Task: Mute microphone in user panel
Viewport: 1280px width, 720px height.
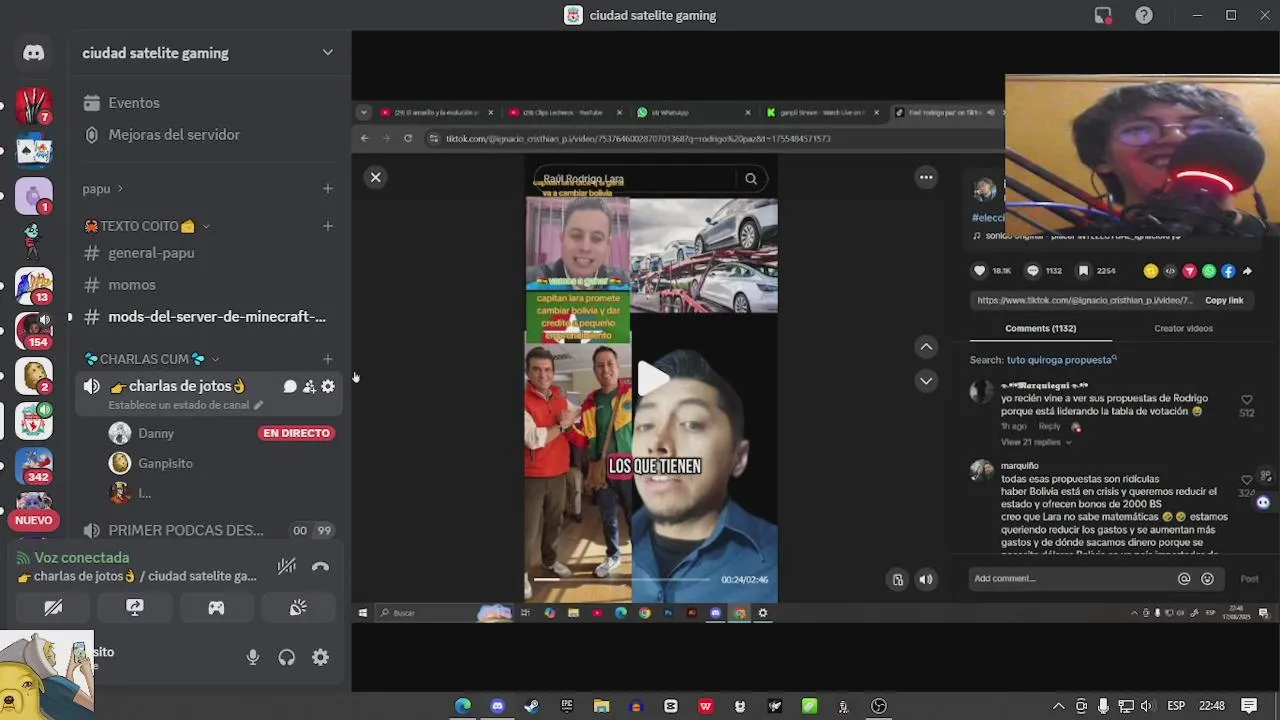Action: [253, 657]
